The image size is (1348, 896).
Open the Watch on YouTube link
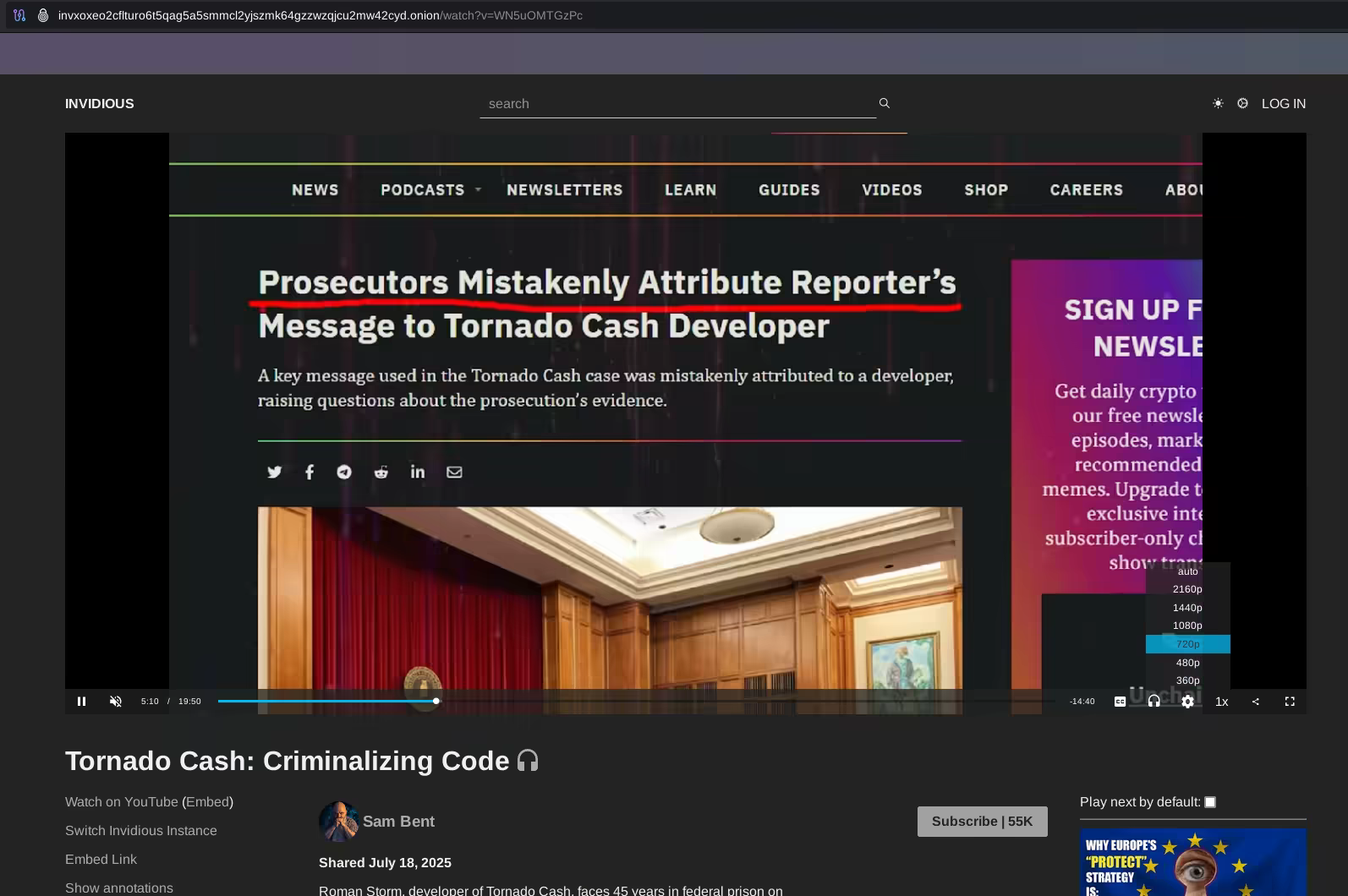tap(122, 802)
